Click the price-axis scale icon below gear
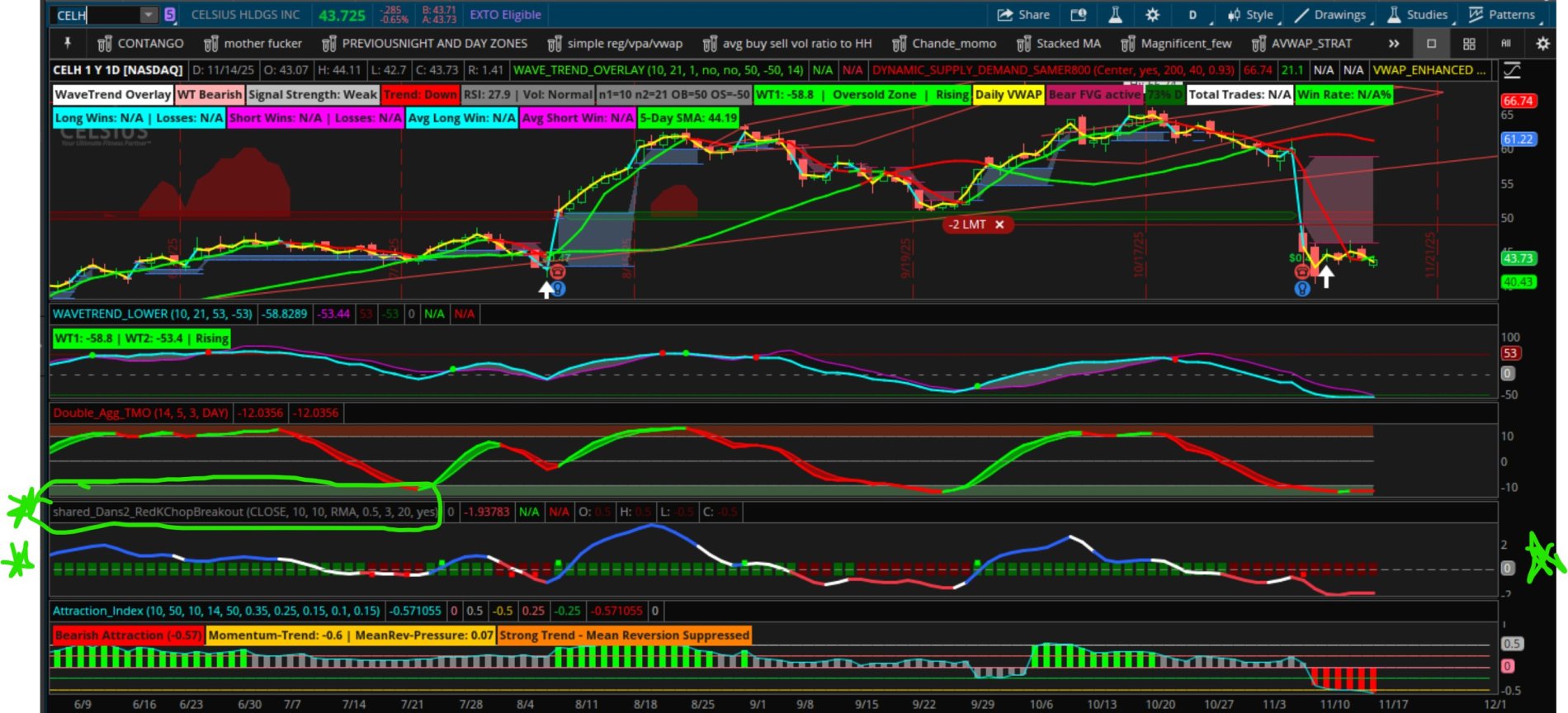1568x713 pixels. coord(1512,71)
